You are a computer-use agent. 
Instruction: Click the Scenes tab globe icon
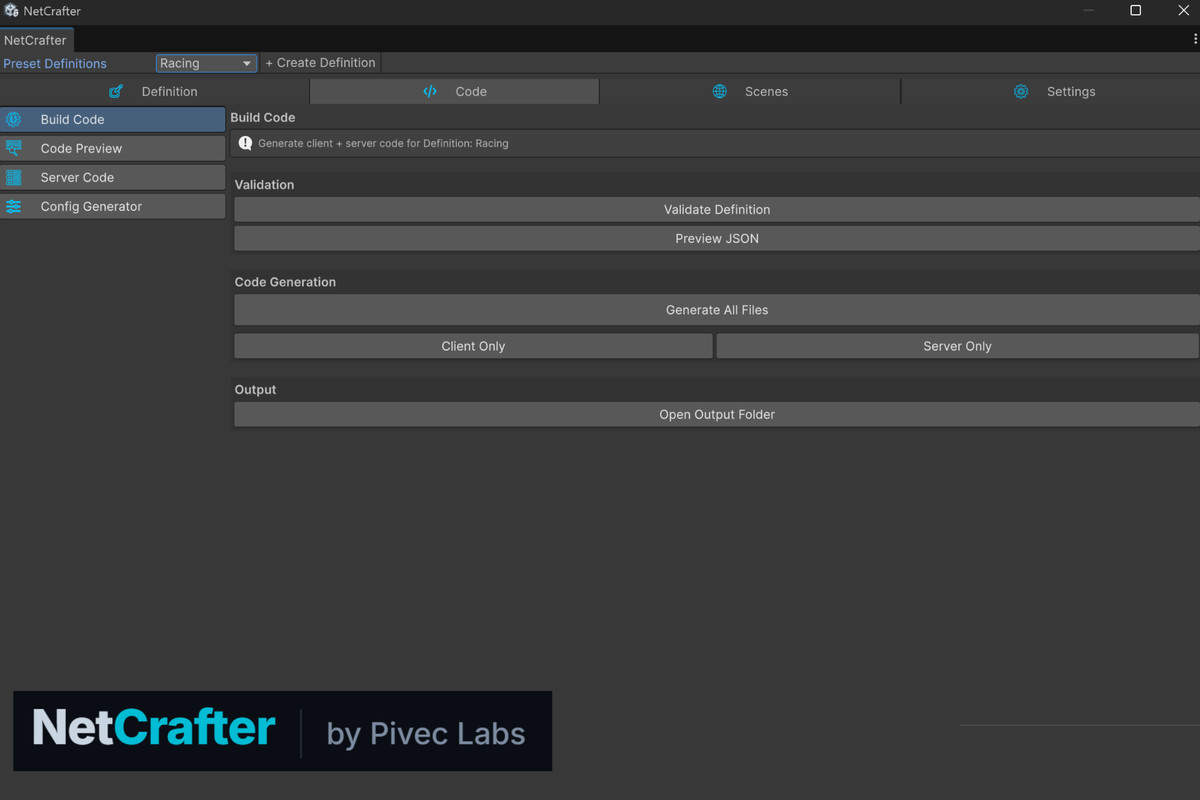pos(720,91)
